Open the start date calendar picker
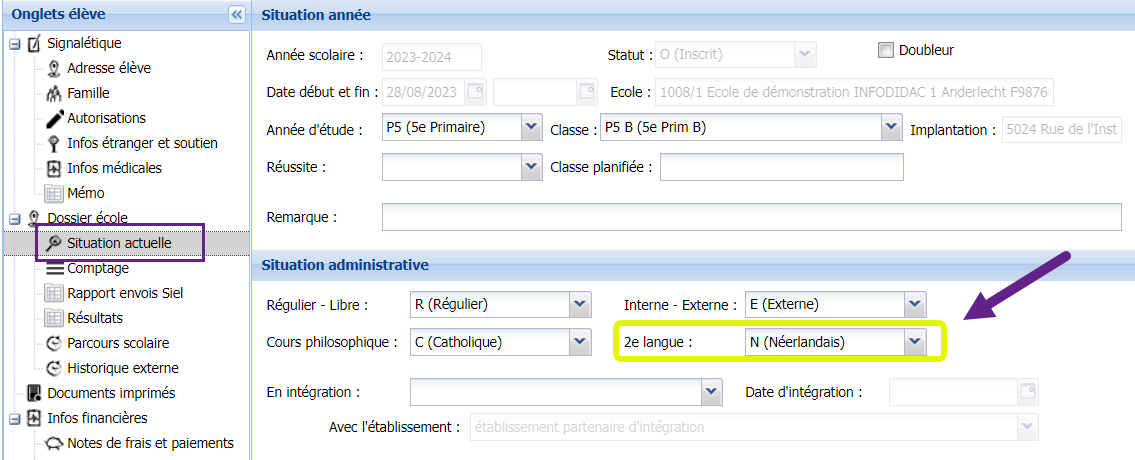This screenshot has width=1135, height=460. [475, 92]
